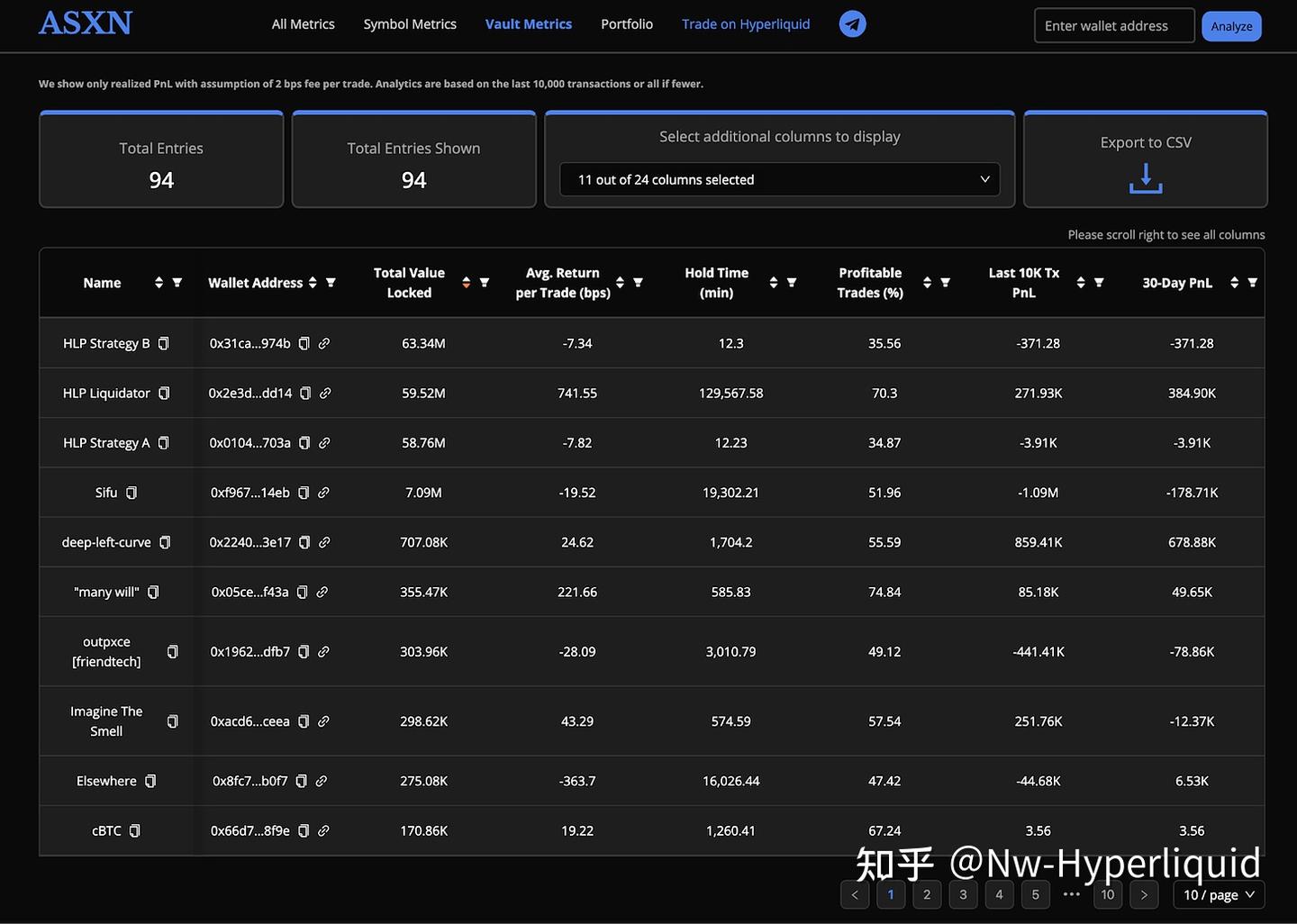This screenshot has height=924, width=1297.
Task: Copy wallet address 0x05ce...f43a
Action: pyautogui.click(x=303, y=592)
